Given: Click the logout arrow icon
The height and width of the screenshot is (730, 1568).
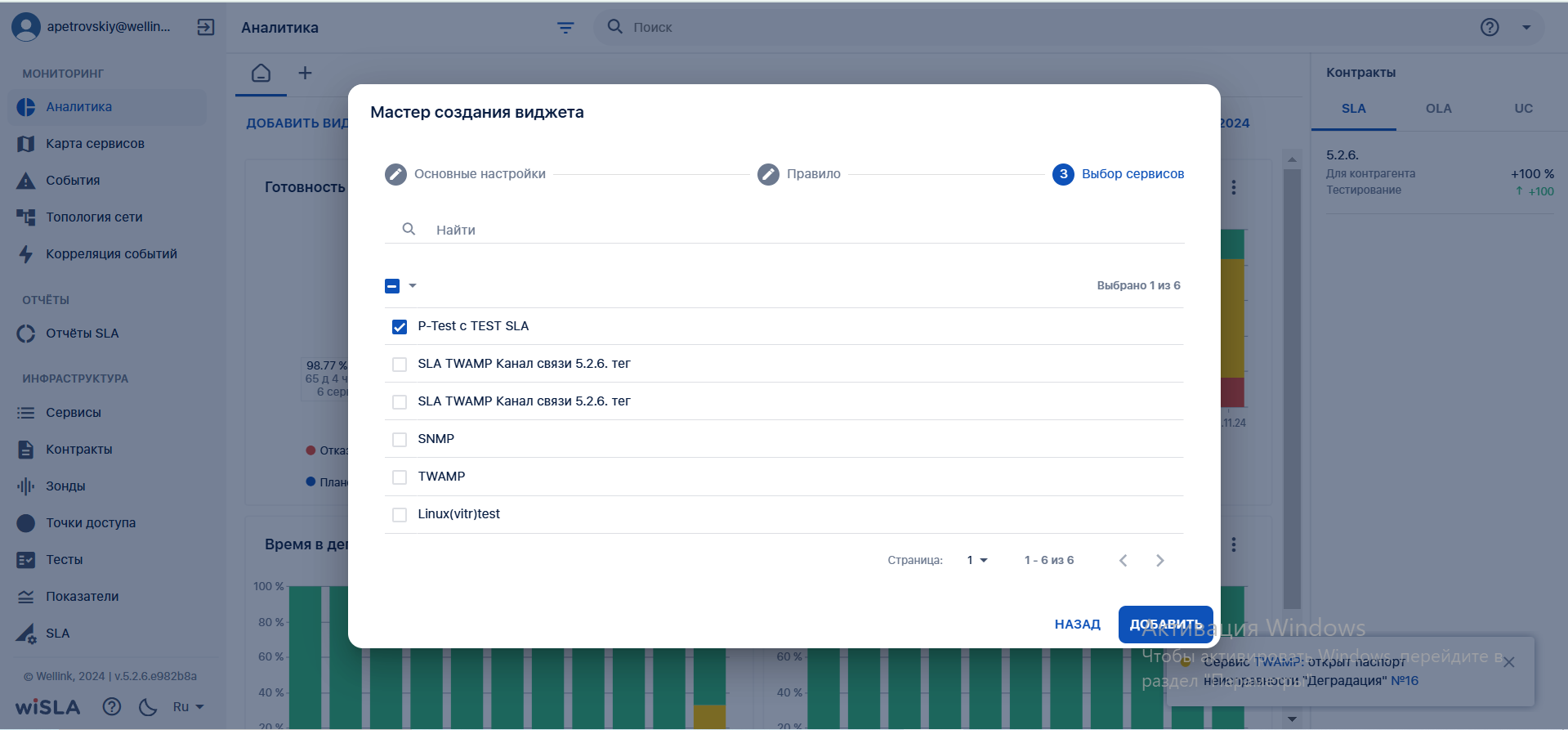Looking at the screenshot, I should (x=206, y=27).
